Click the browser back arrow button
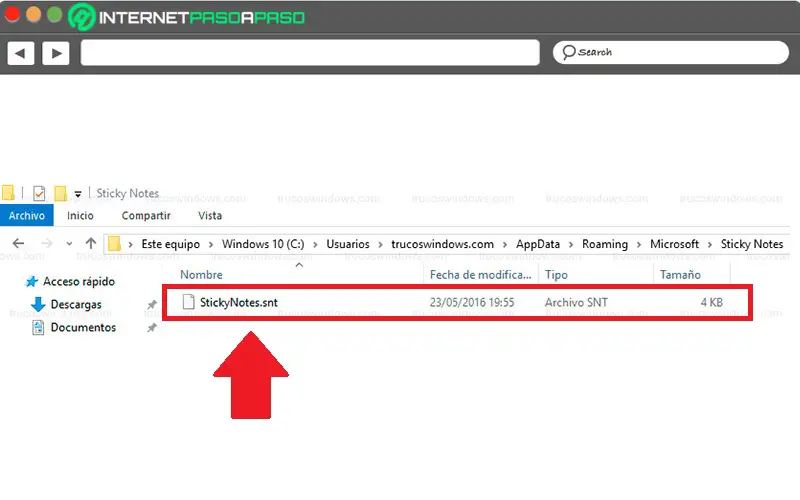Screen dimensions: 800x500 coord(21,53)
